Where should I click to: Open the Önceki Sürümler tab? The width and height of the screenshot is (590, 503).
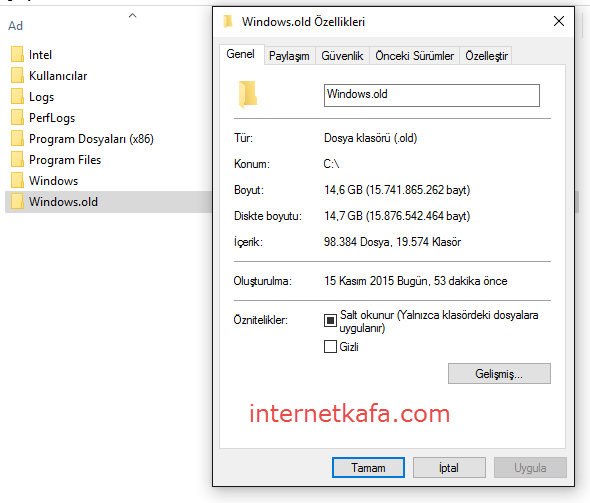click(x=414, y=56)
